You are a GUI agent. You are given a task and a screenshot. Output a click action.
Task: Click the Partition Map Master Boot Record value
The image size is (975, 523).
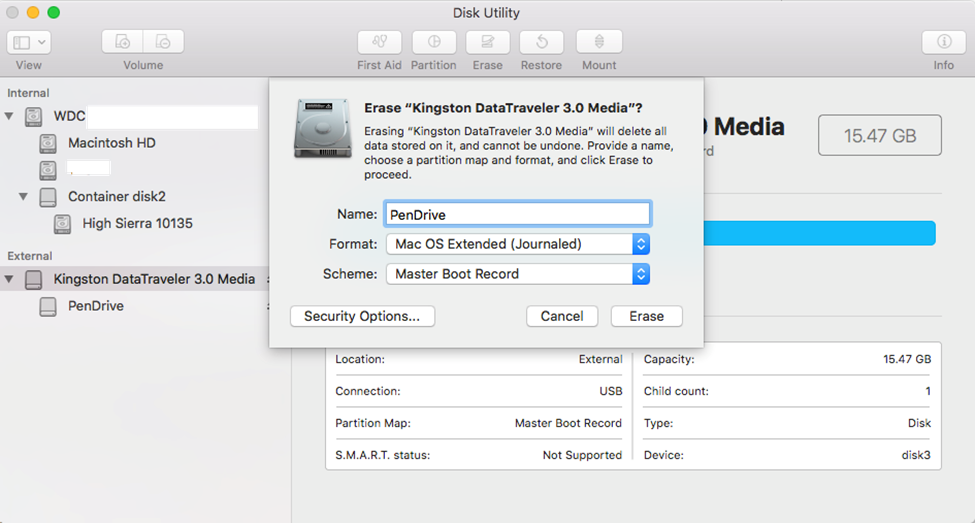(568, 423)
